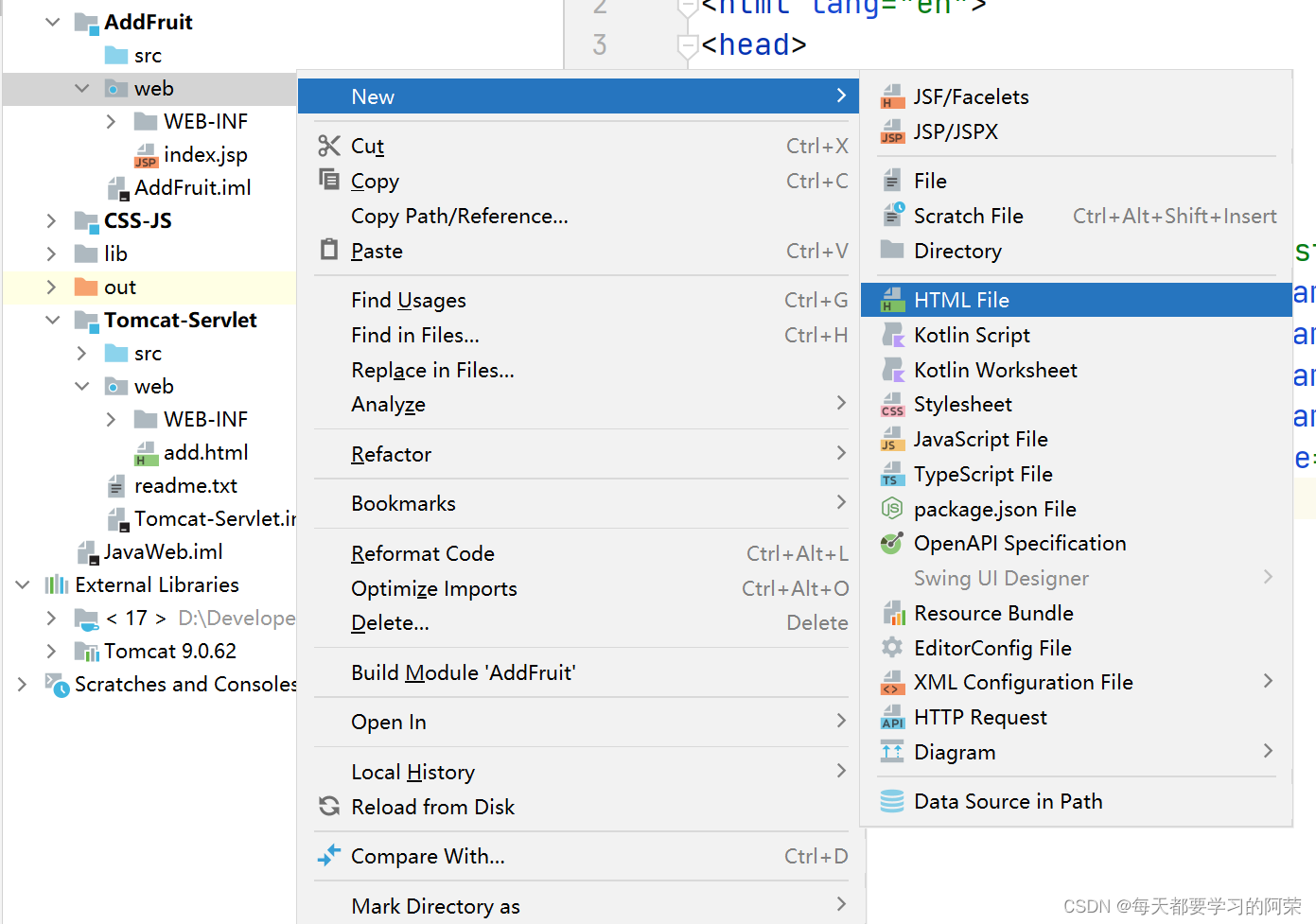Click the JavaScript File icon
Screen dimensions: 1316x924
click(x=892, y=440)
